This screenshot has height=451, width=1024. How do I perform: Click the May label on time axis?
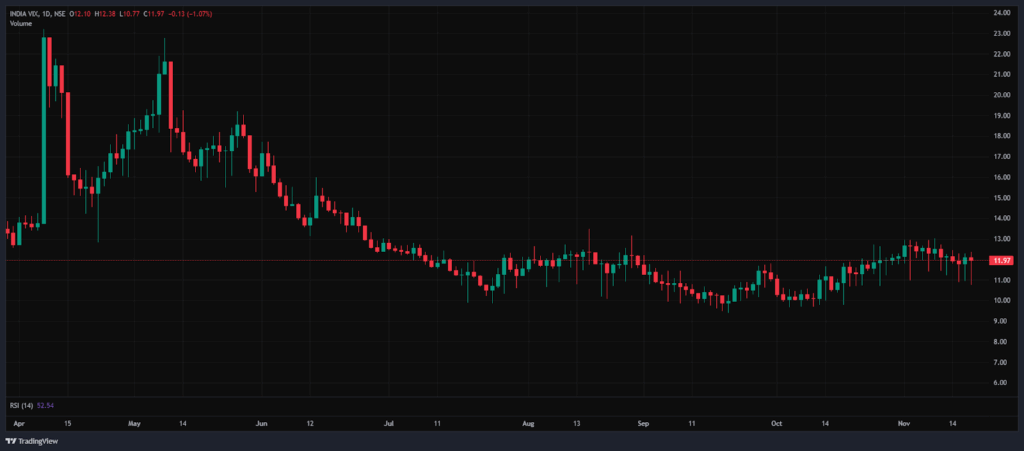coord(135,424)
